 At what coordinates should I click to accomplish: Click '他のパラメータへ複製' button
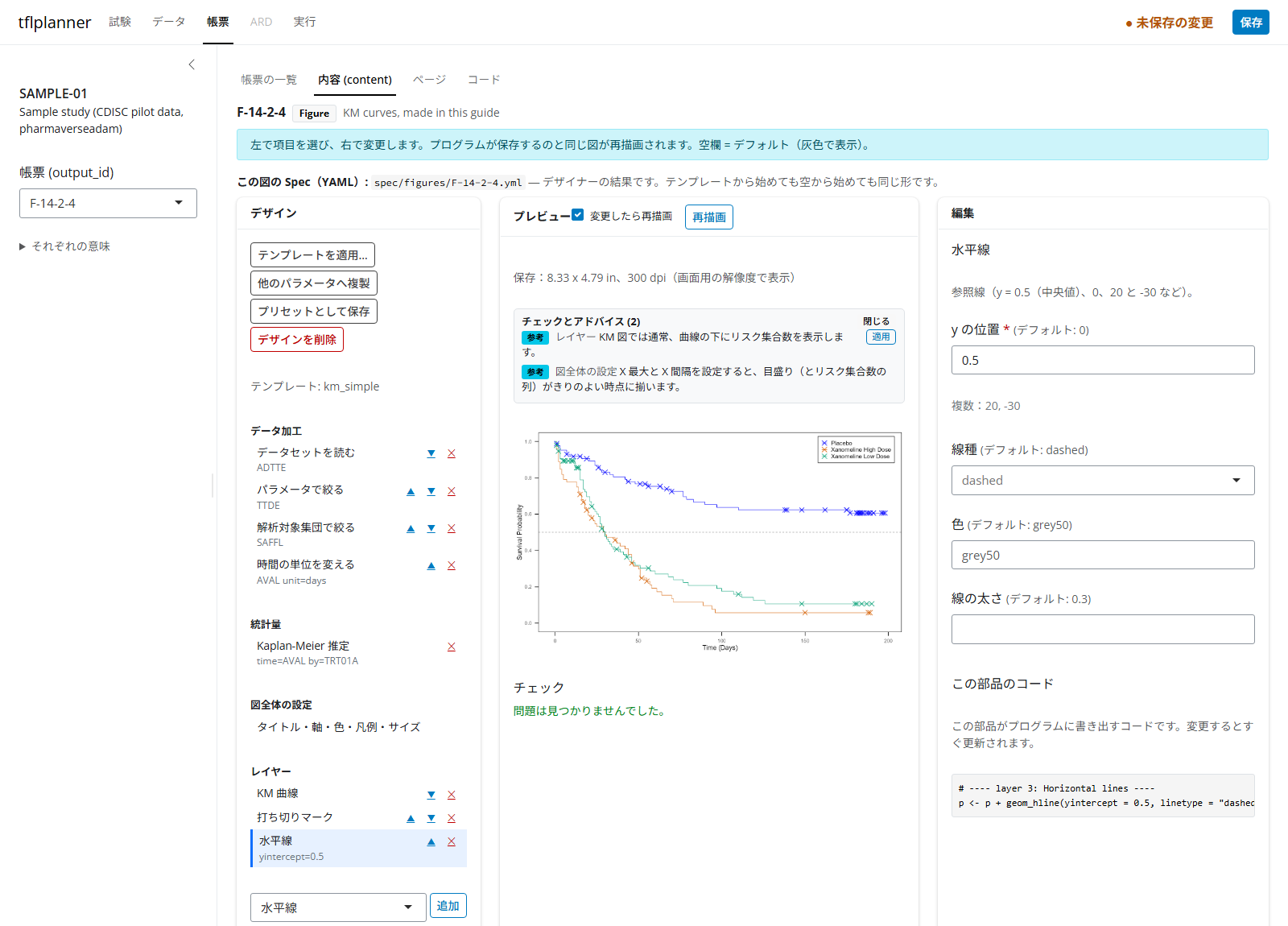[x=314, y=283]
